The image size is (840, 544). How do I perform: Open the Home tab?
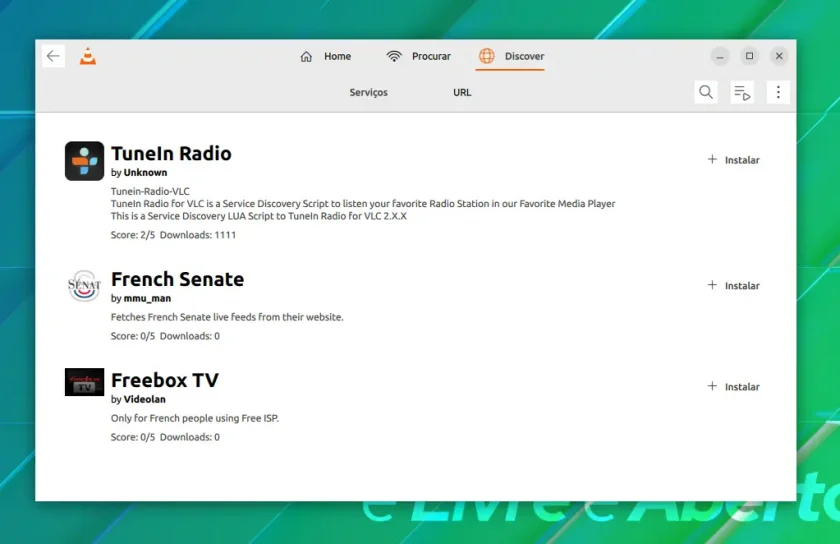pyautogui.click(x=325, y=56)
